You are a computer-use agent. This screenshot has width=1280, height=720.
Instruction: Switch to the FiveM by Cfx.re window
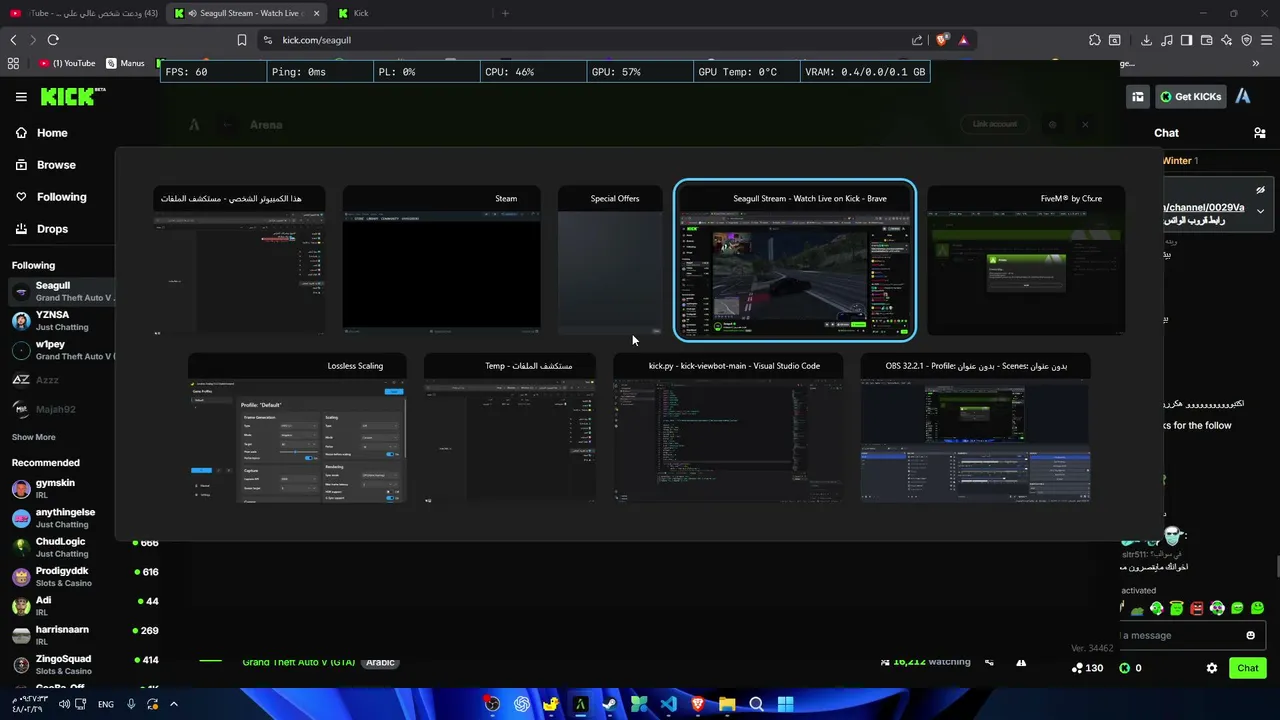[x=1026, y=259]
